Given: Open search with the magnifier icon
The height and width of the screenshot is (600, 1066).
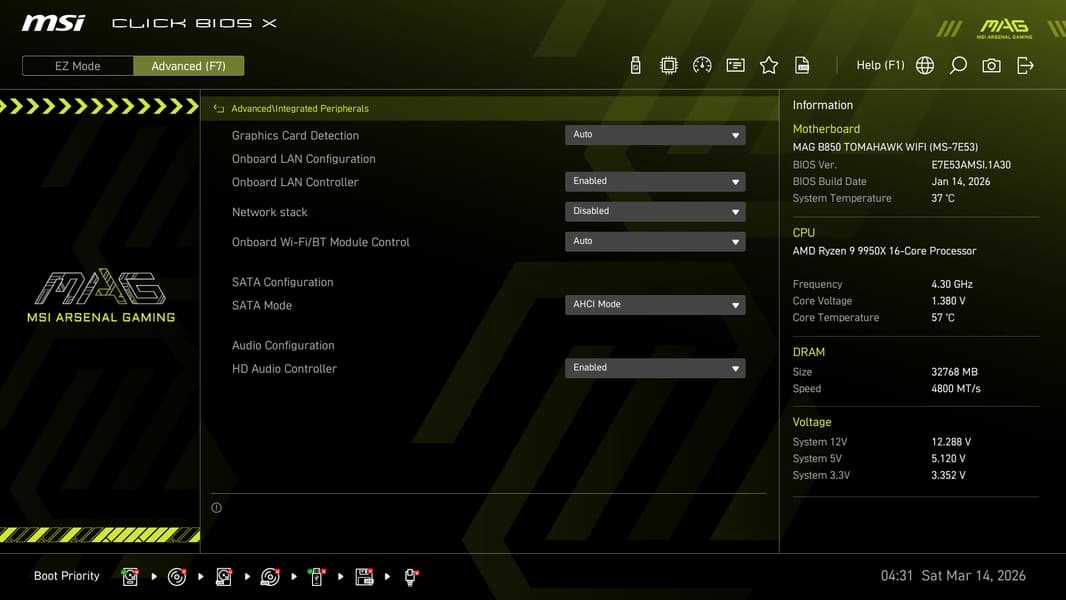Looking at the screenshot, I should [x=958, y=65].
